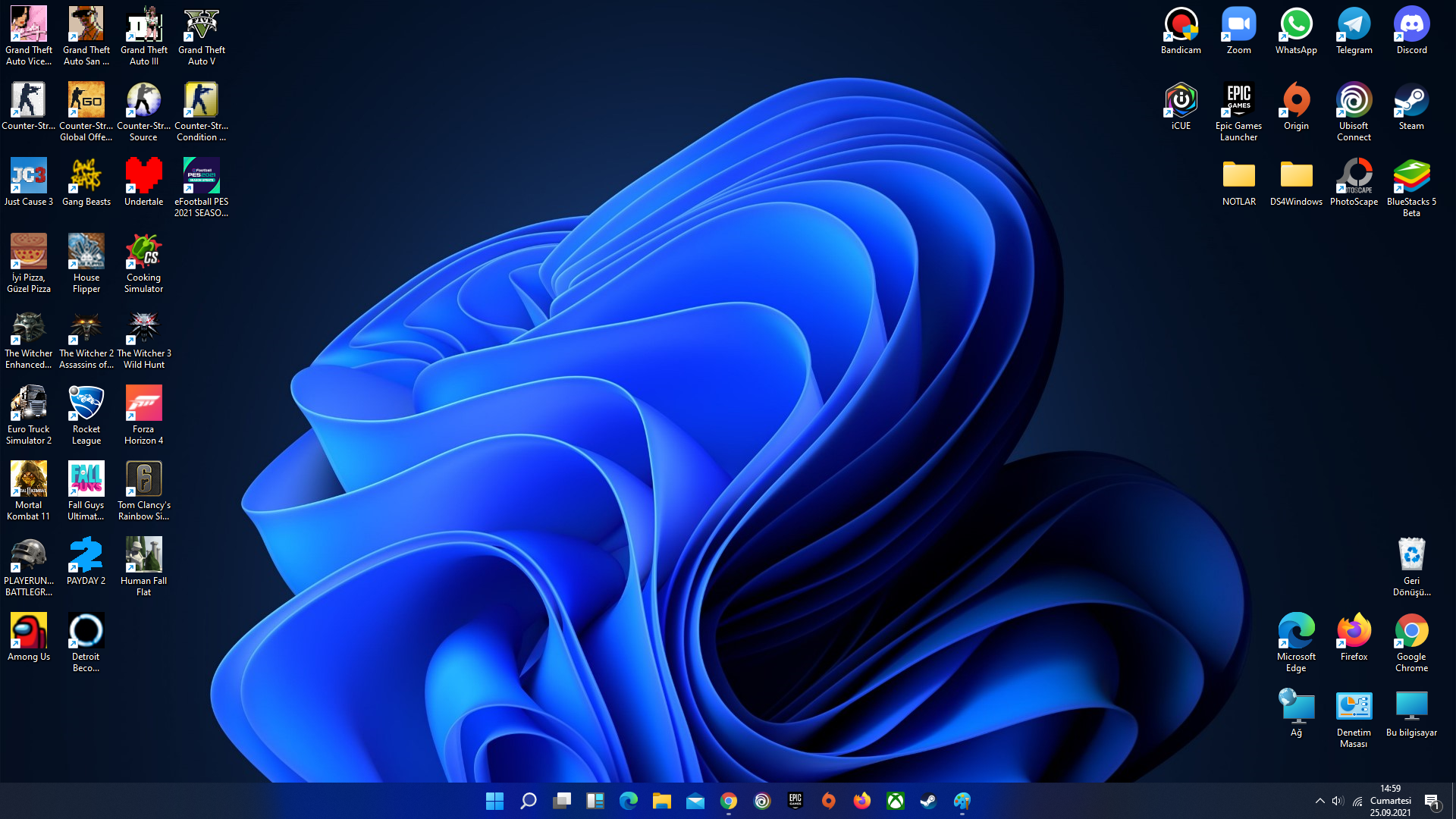
Task: Click the Among Us desktop shortcut
Action: coord(29,632)
